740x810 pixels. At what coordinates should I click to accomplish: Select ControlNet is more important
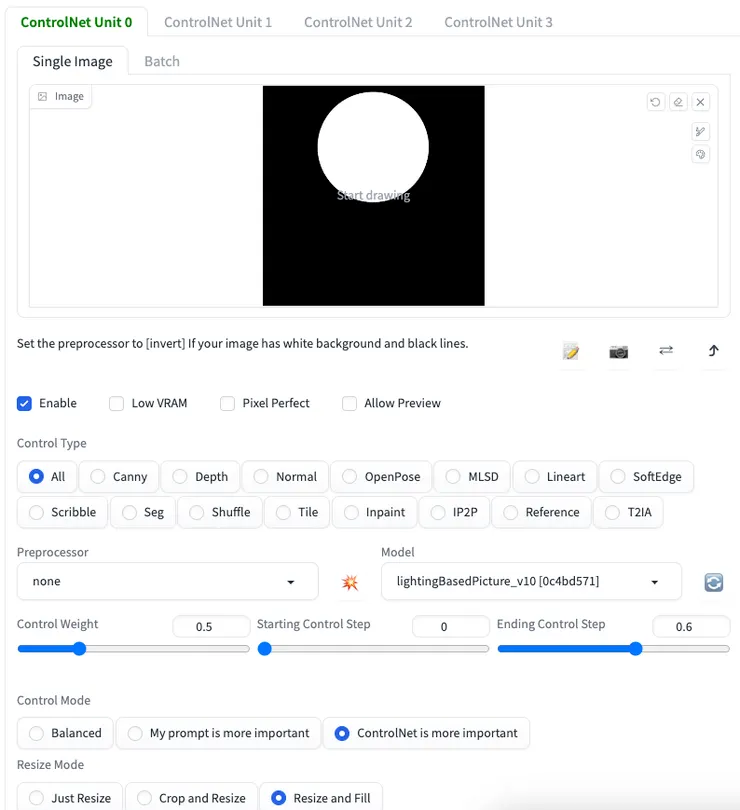tap(426, 733)
